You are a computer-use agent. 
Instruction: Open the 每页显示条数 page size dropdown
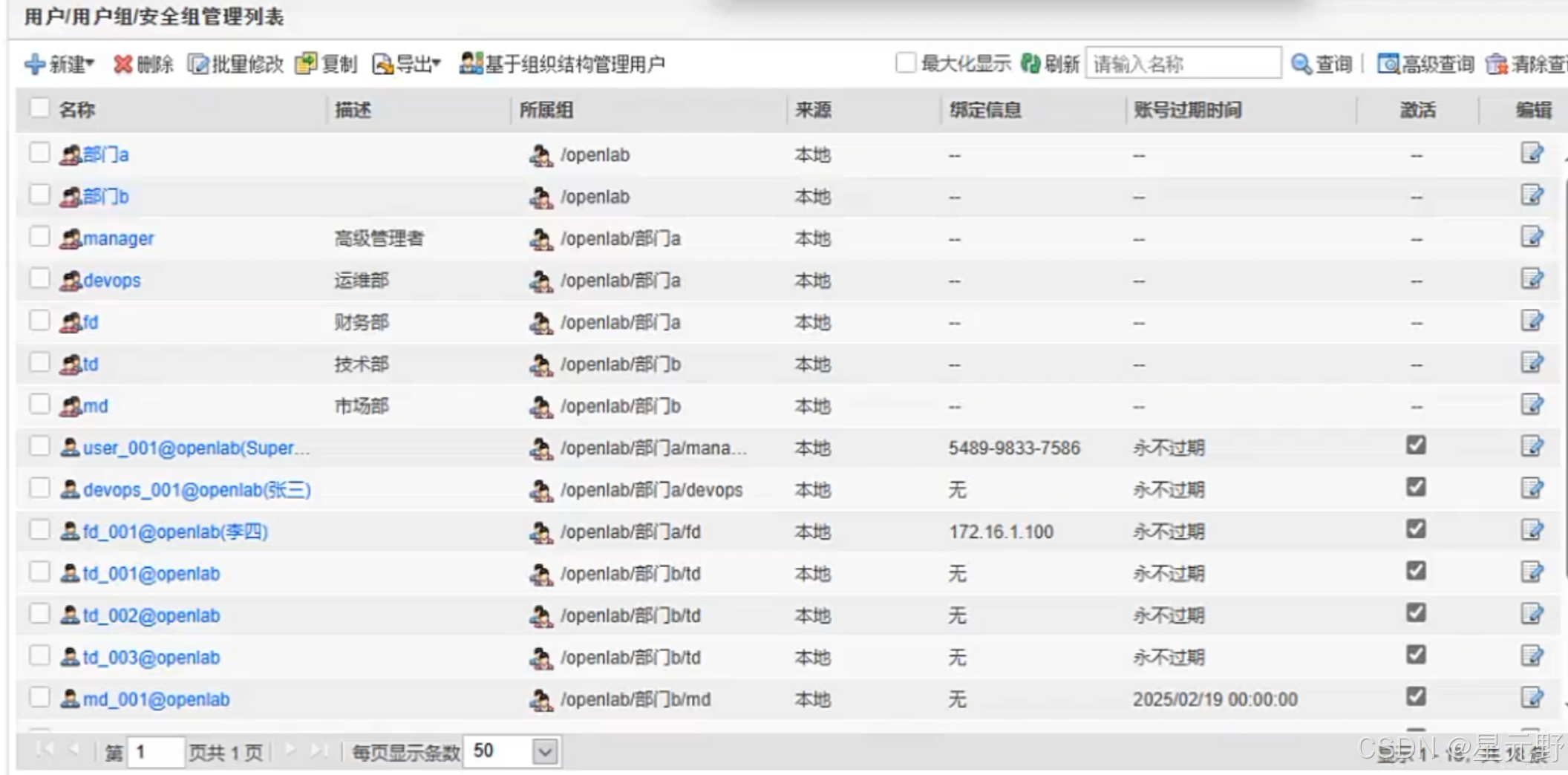coord(545,752)
